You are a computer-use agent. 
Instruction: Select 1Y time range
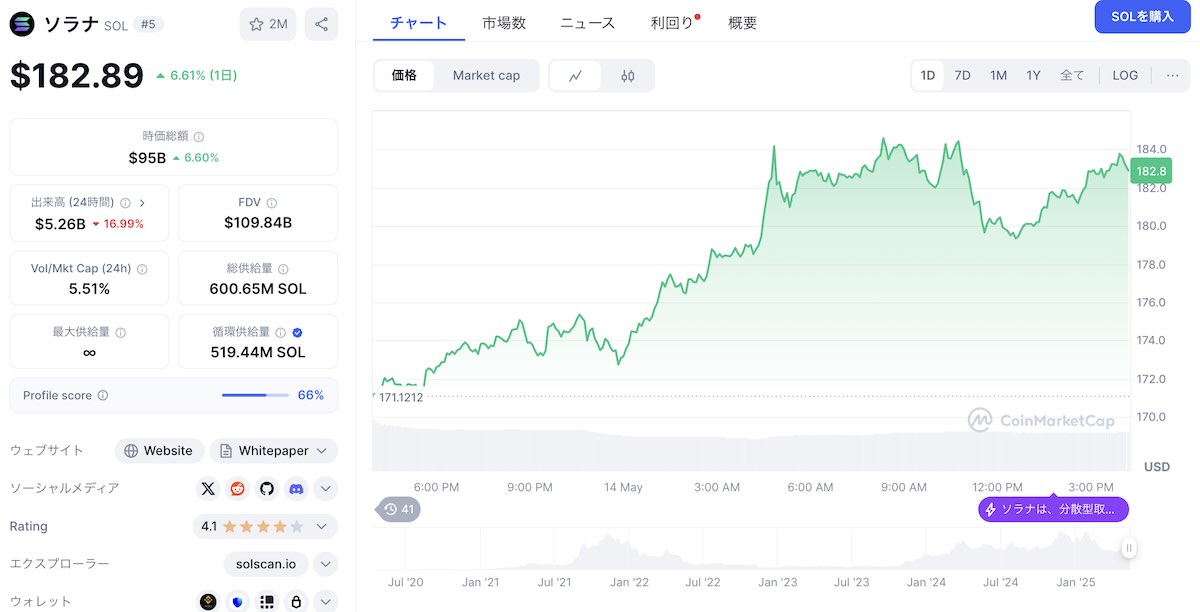click(x=1034, y=76)
